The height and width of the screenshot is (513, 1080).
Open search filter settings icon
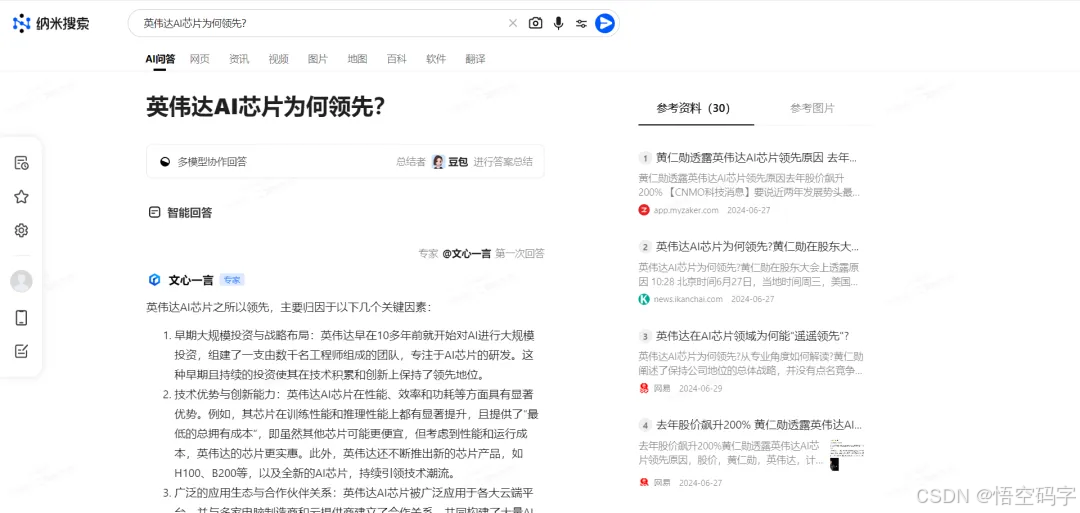pyautogui.click(x=581, y=23)
